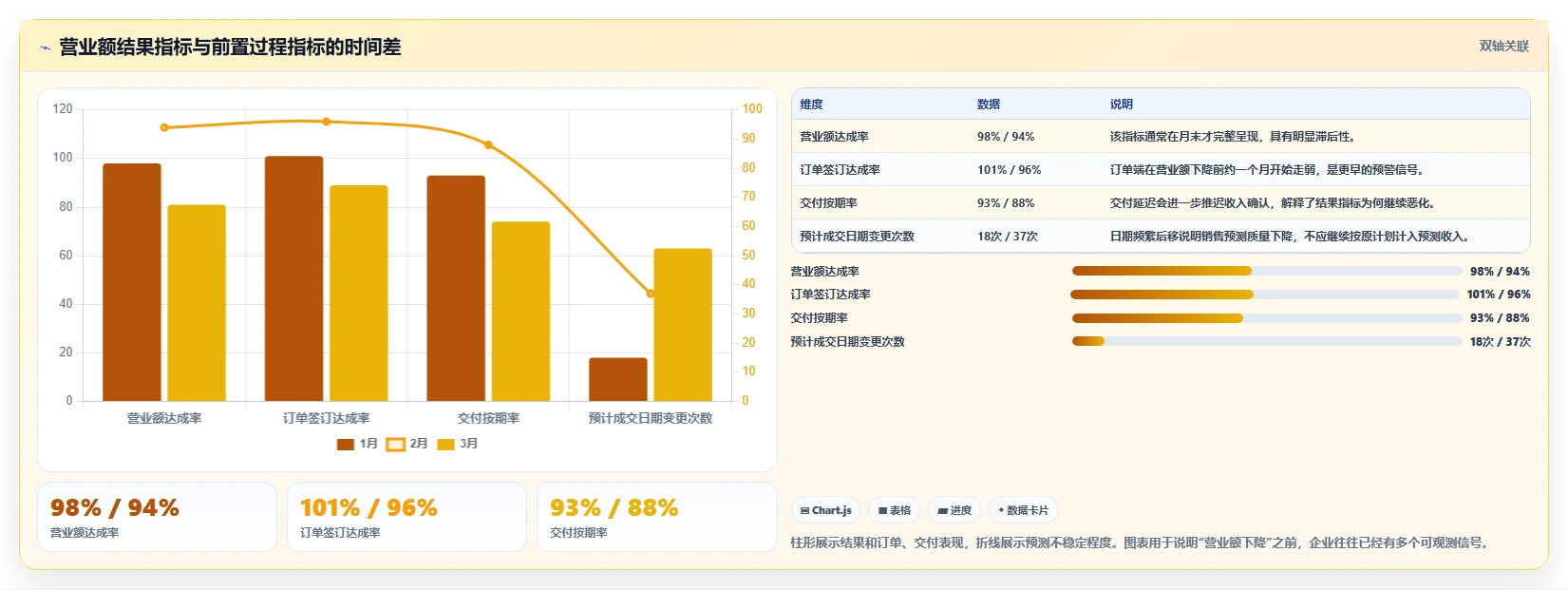This screenshot has height=590, width=1568.
Task: Click the yellow 预计成交日期变更次数 bar
Action: (x=683, y=325)
